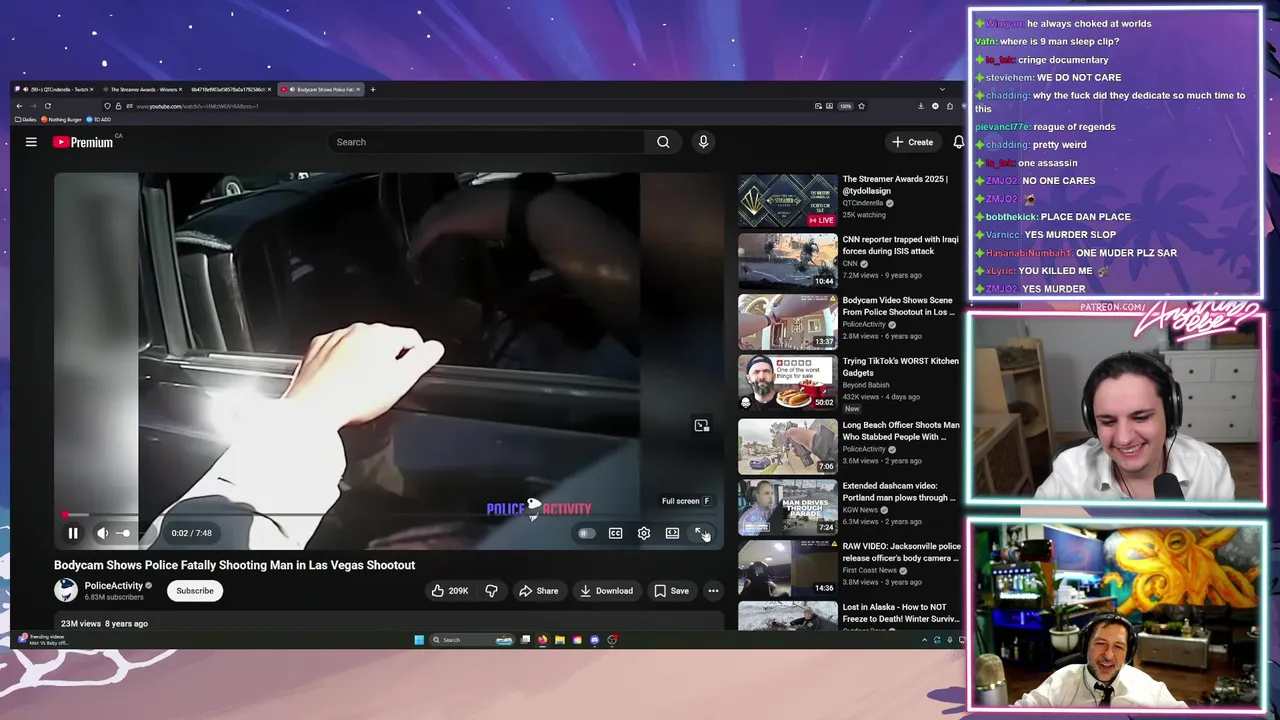Go back in the browser
Viewport: 1280px width, 720px height.
coord(19,106)
